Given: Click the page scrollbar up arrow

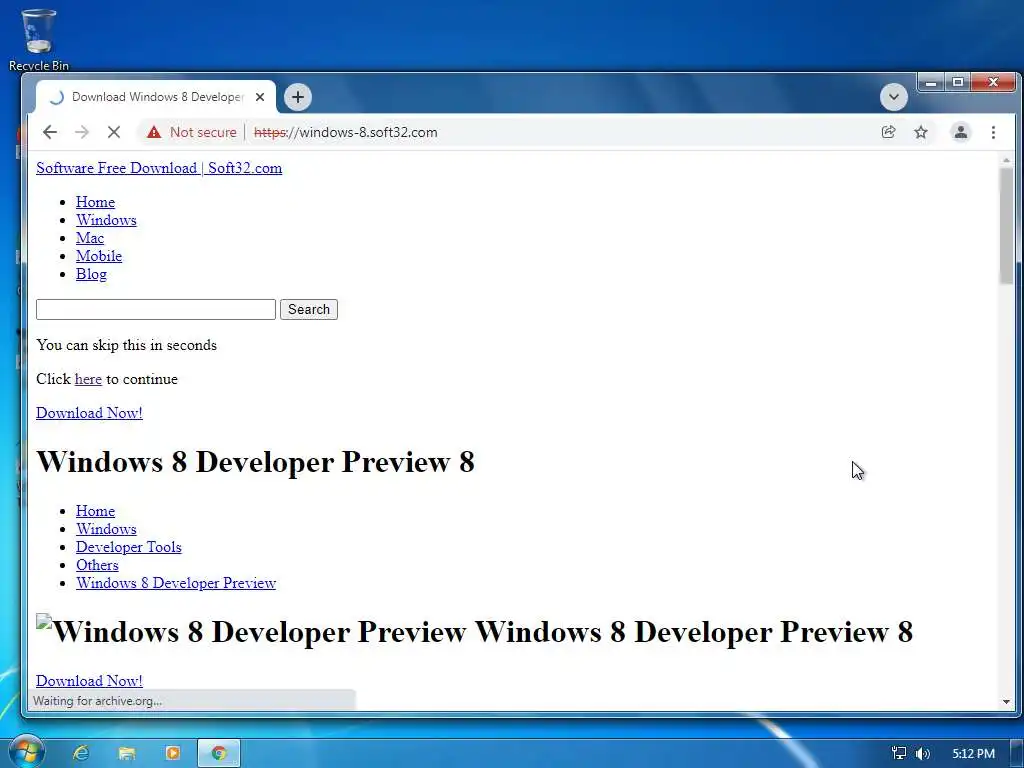Looking at the screenshot, I should 1006,160.
